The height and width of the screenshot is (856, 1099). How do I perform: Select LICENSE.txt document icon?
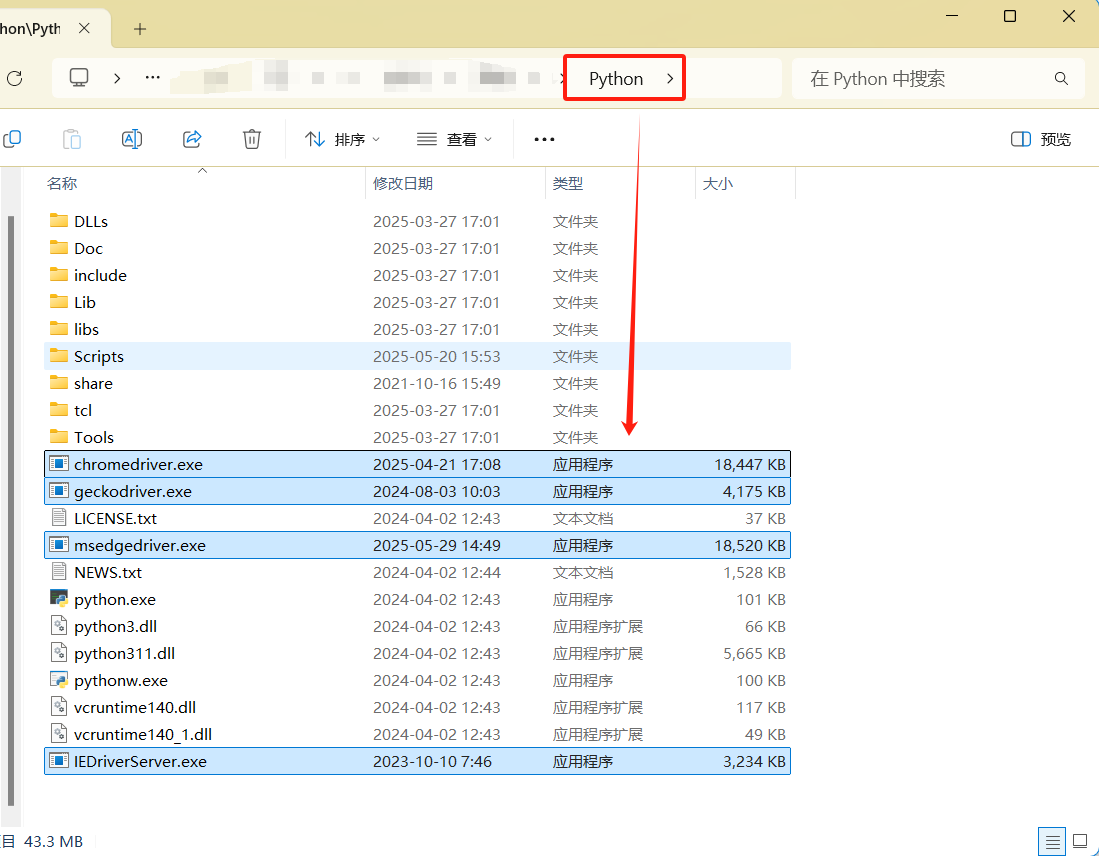click(60, 517)
